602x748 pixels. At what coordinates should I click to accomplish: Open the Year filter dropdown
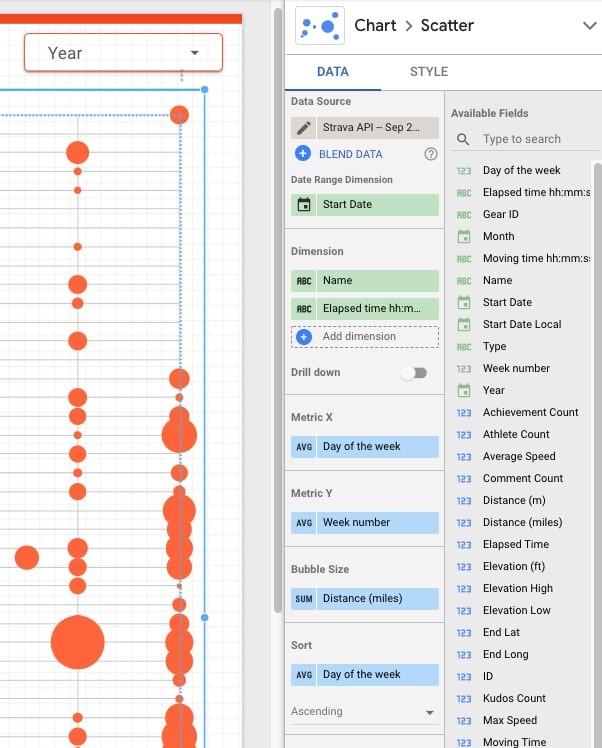coord(124,53)
